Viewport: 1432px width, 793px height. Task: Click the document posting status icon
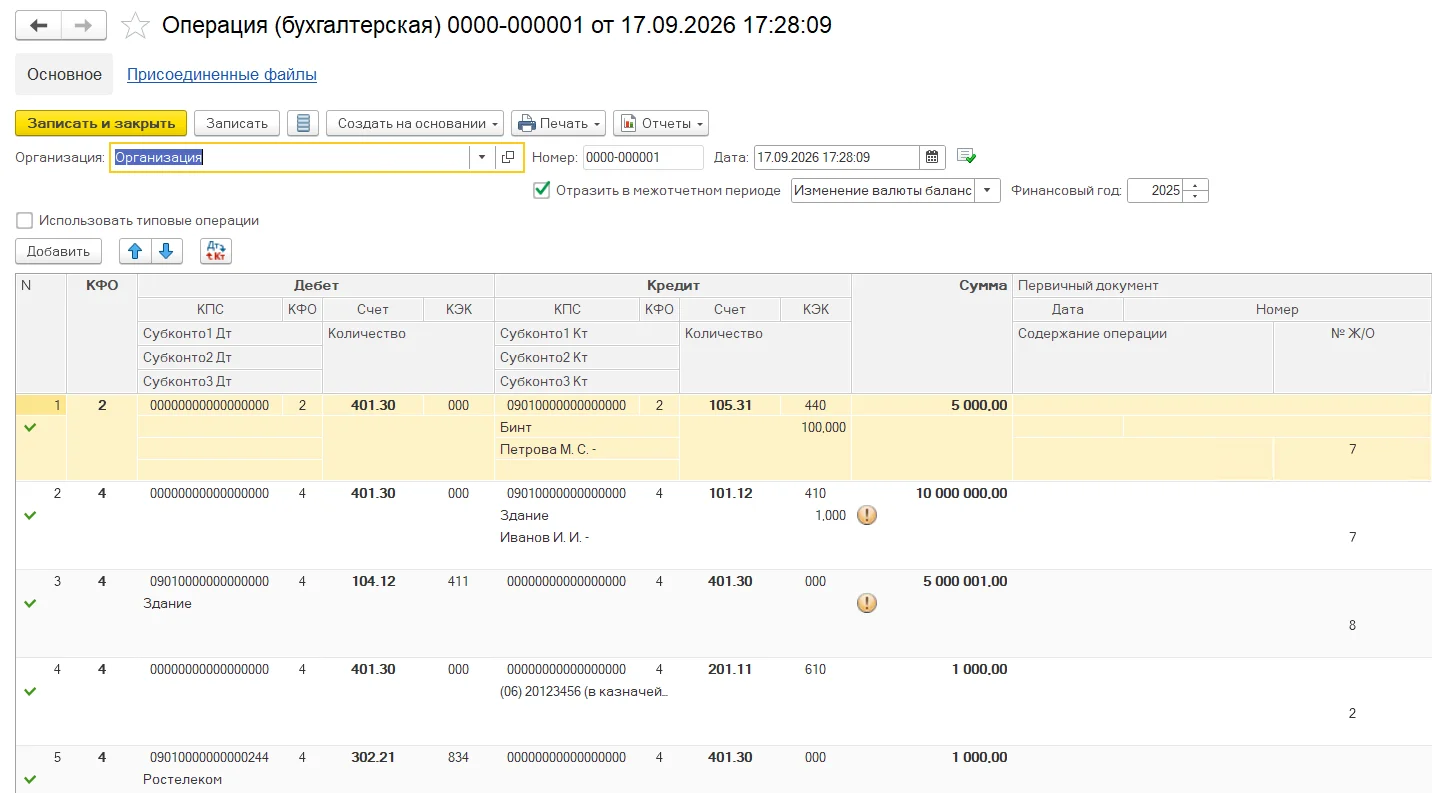click(x=966, y=157)
